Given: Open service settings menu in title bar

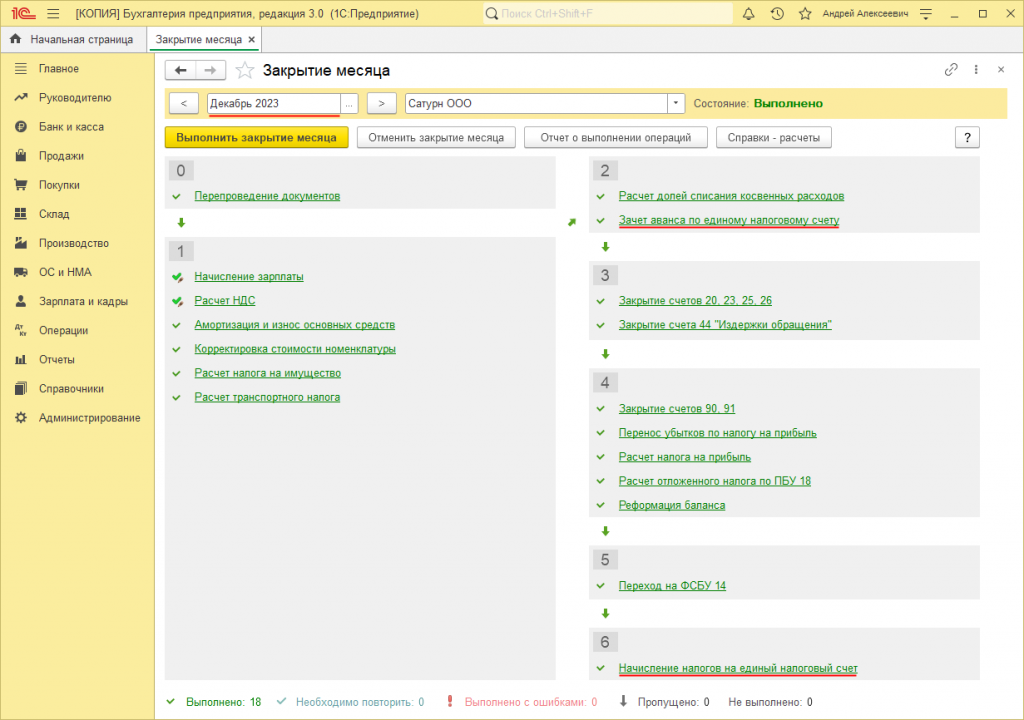Looking at the screenshot, I should tap(926, 14).
